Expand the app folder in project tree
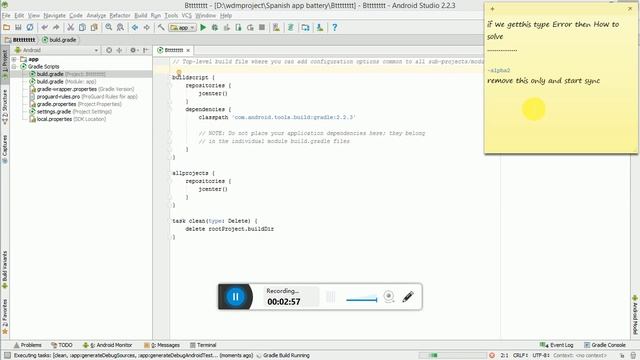 coord(15,59)
